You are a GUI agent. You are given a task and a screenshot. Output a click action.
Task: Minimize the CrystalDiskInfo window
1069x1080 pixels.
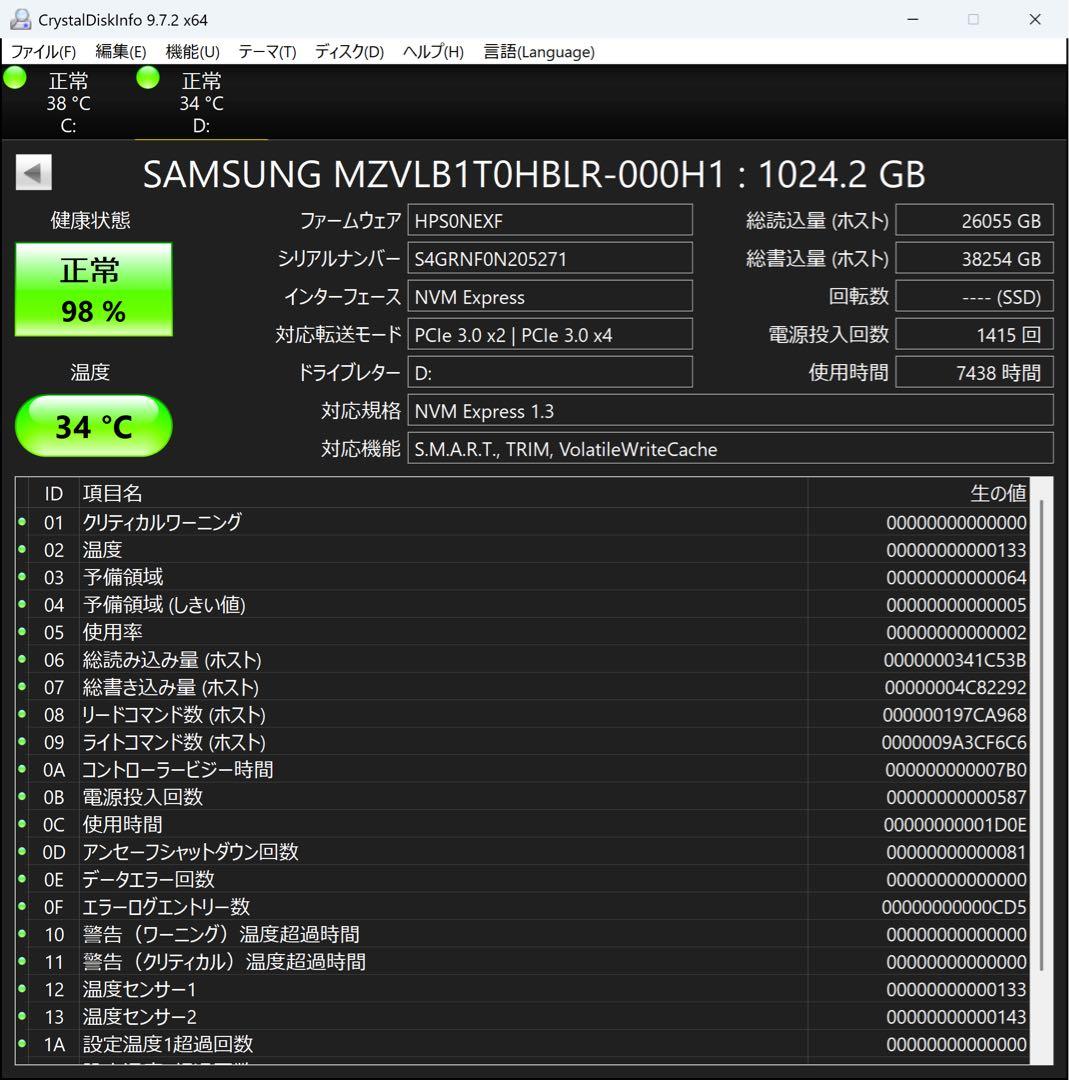pyautogui.click(x=913, y=19)
